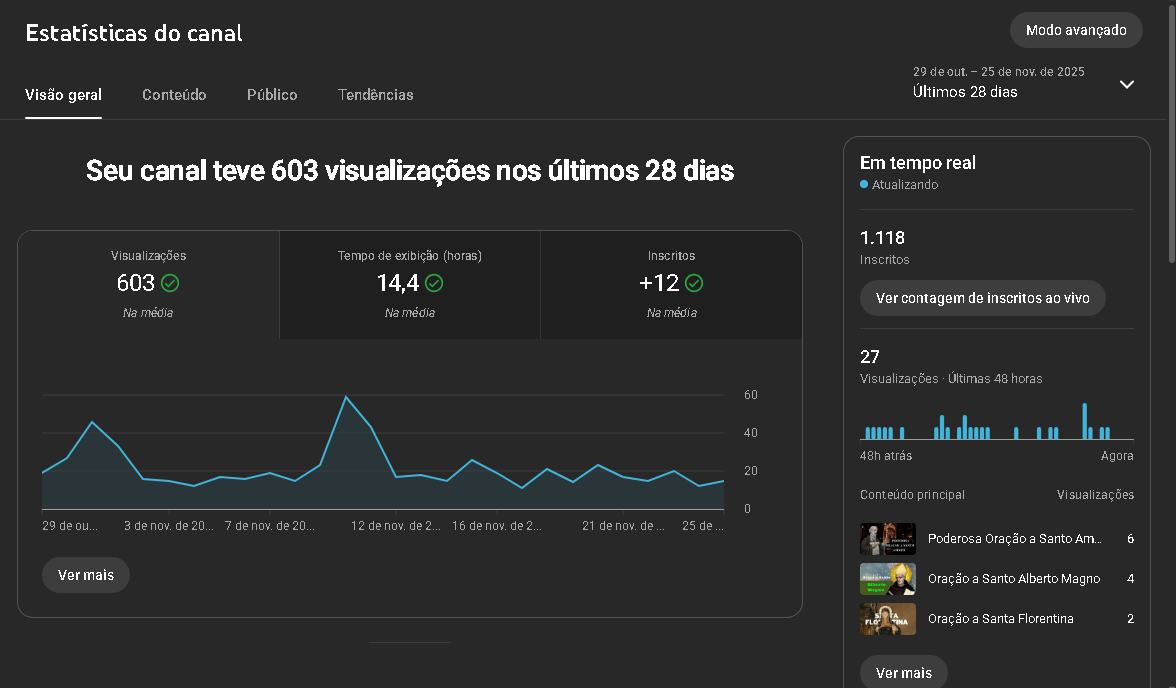Click the 21 de nov. date axis label
The image size is (1176, 688).
[x=623, y=526]
